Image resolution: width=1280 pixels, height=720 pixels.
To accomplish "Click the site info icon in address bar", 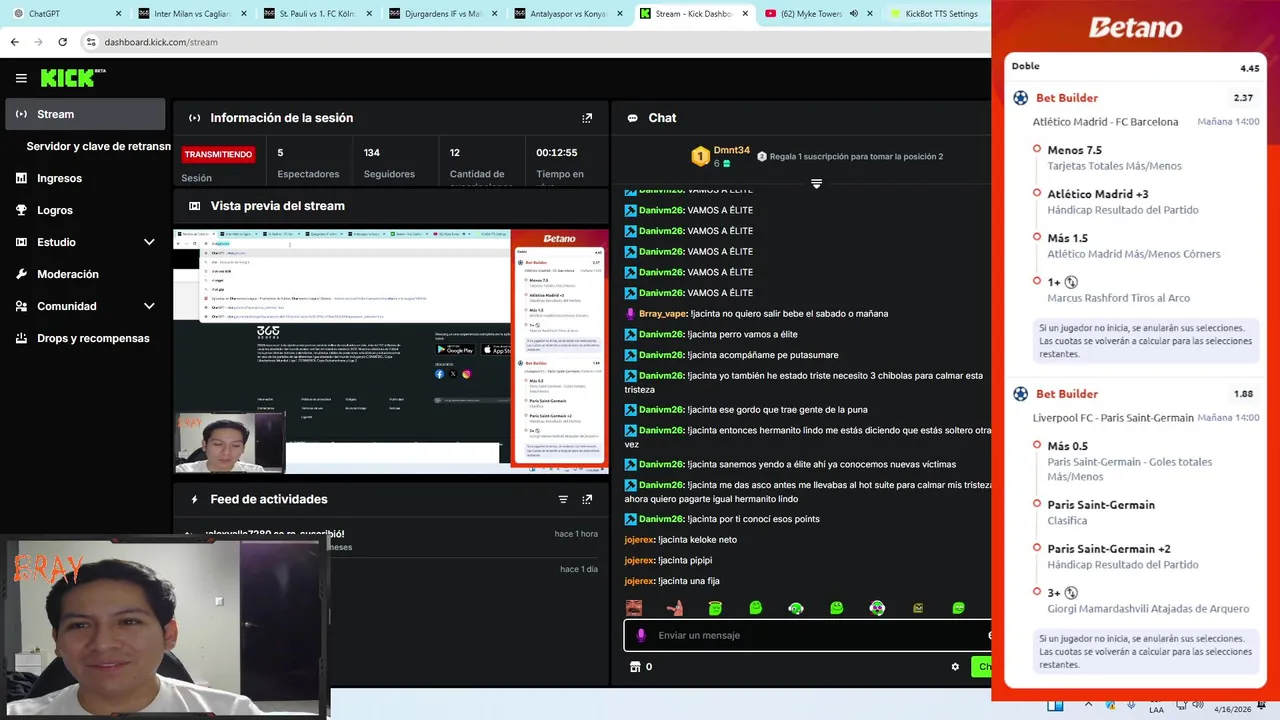I will click(x=91, y=42).
